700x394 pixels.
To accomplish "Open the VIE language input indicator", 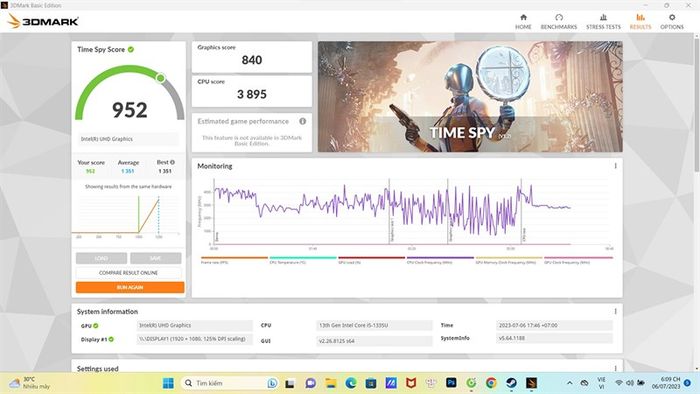I will pyautogui.click(x=601, y=383).
